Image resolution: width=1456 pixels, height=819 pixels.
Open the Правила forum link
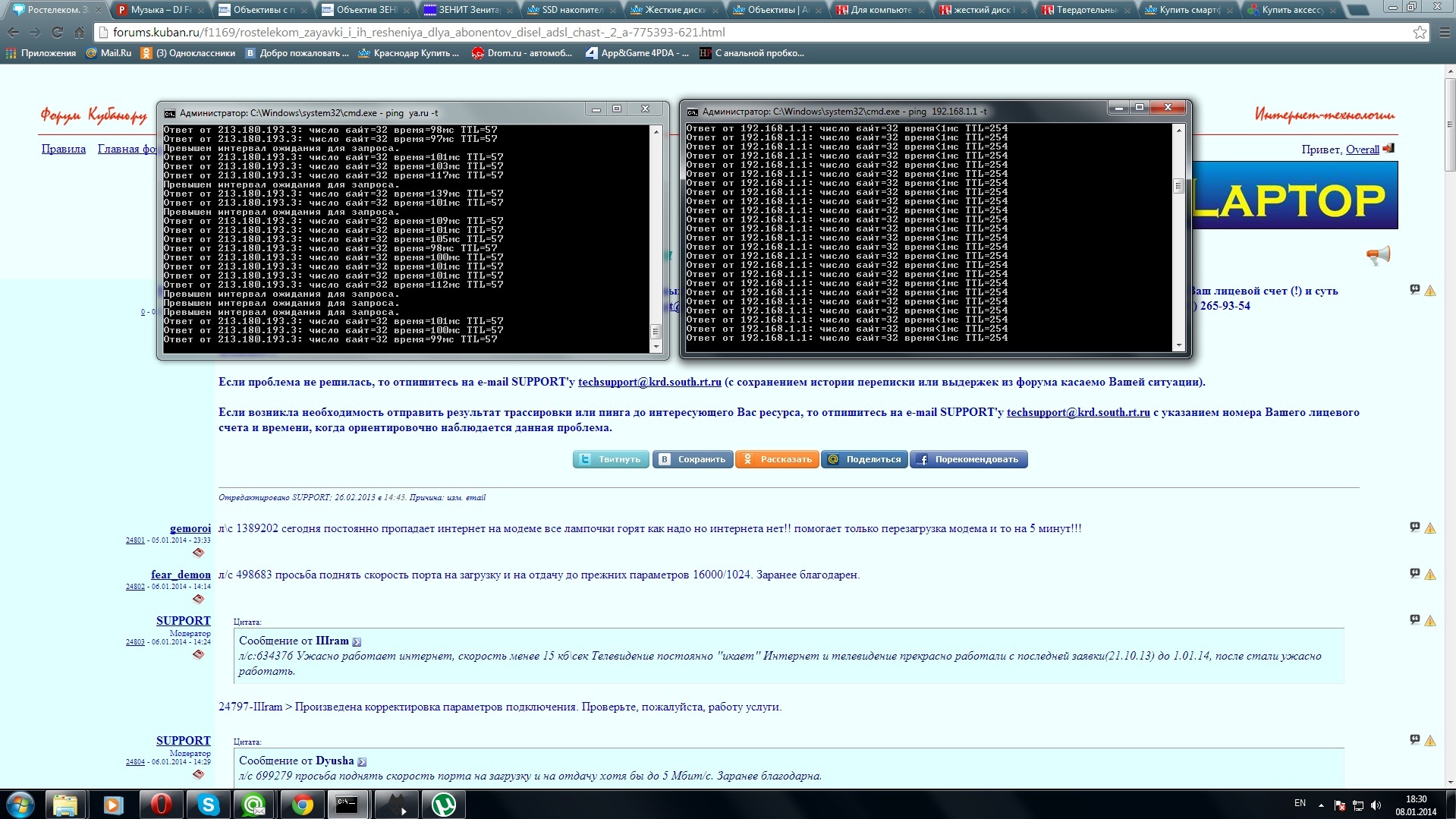tap(63, 149)
